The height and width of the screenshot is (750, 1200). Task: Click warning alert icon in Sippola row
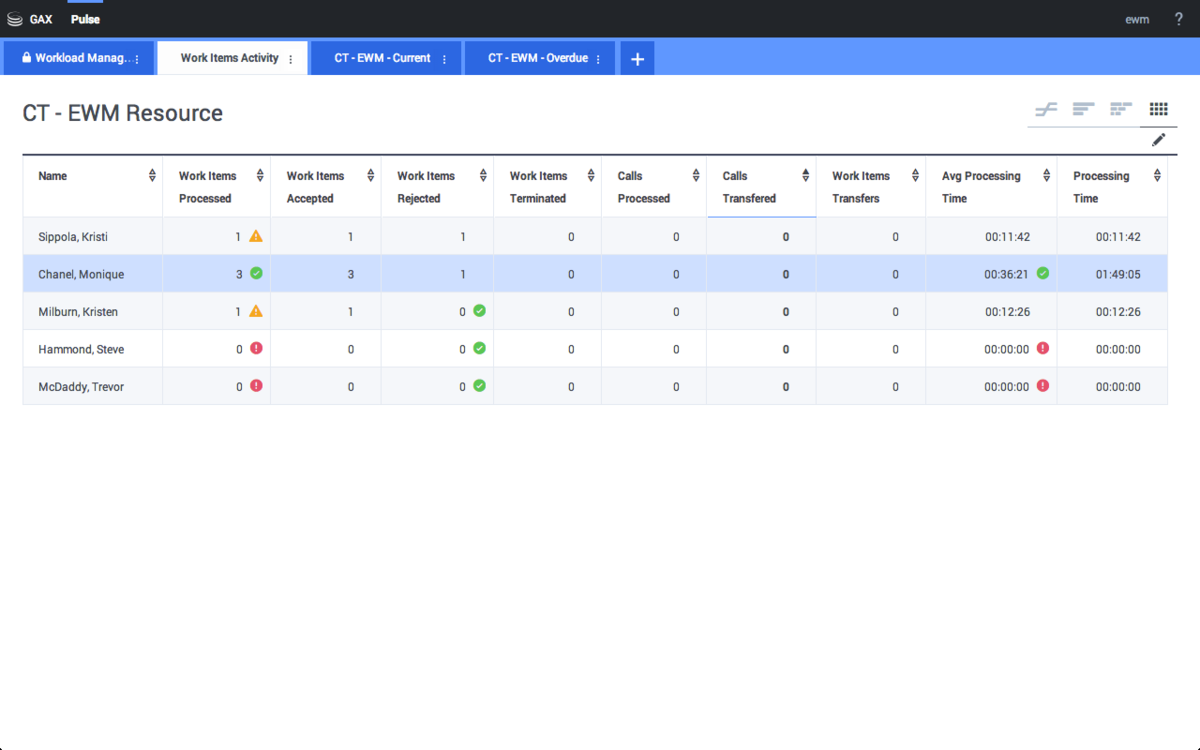(256, 236)
